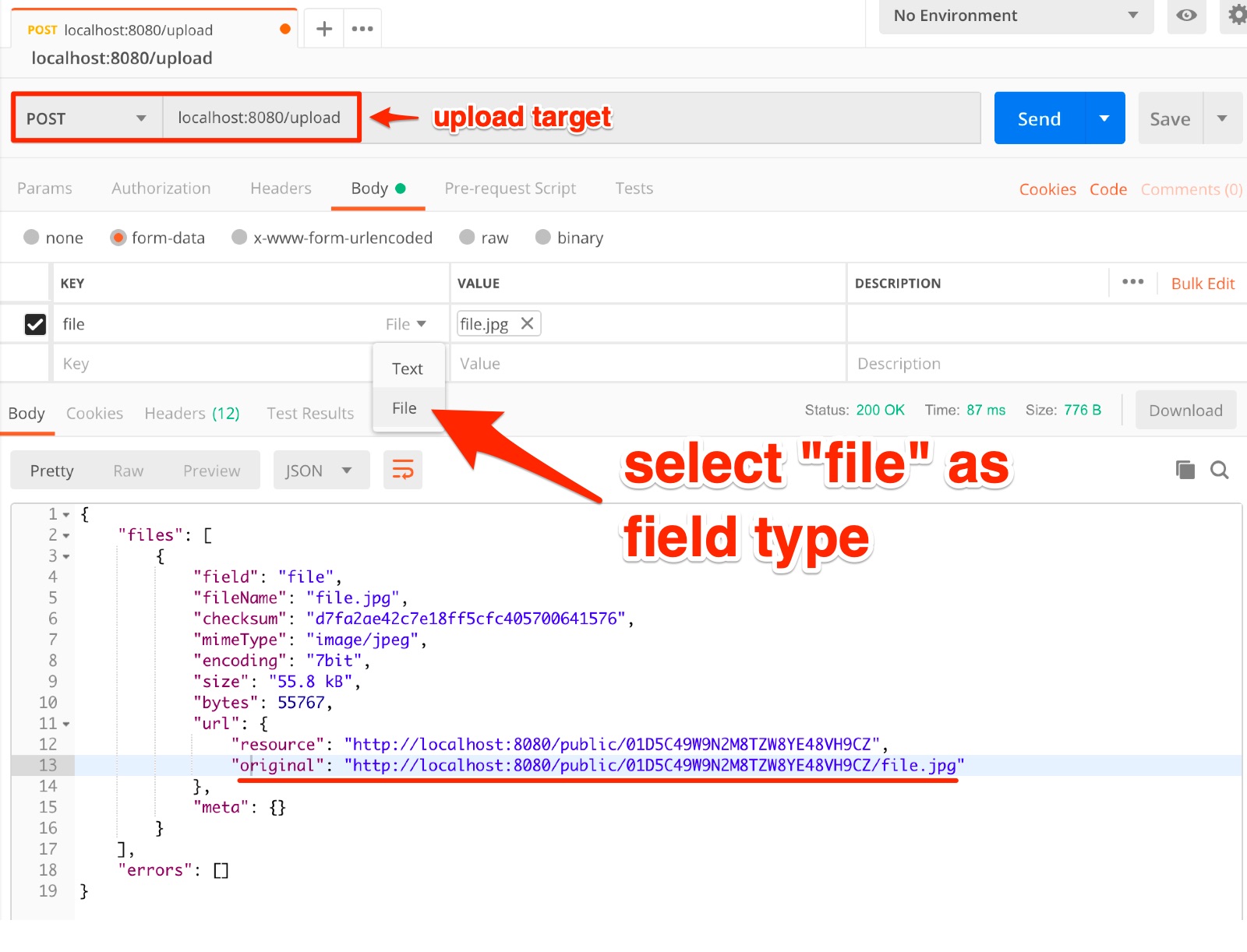The image size is (1247, 952).
Task: Switch to the Pre-request Script tab
Action: [510, 188]
